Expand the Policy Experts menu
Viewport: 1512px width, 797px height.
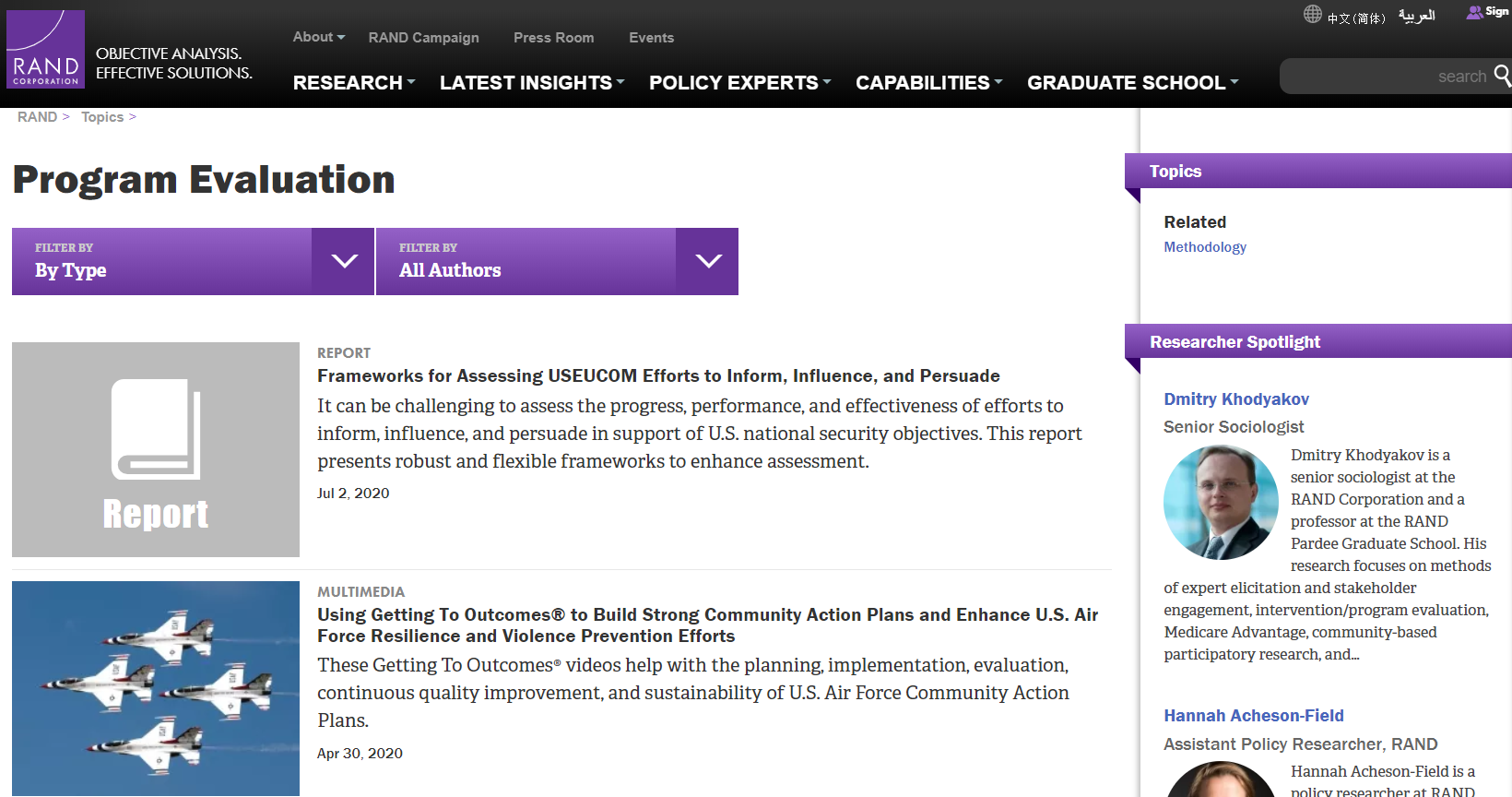(740, 83)
